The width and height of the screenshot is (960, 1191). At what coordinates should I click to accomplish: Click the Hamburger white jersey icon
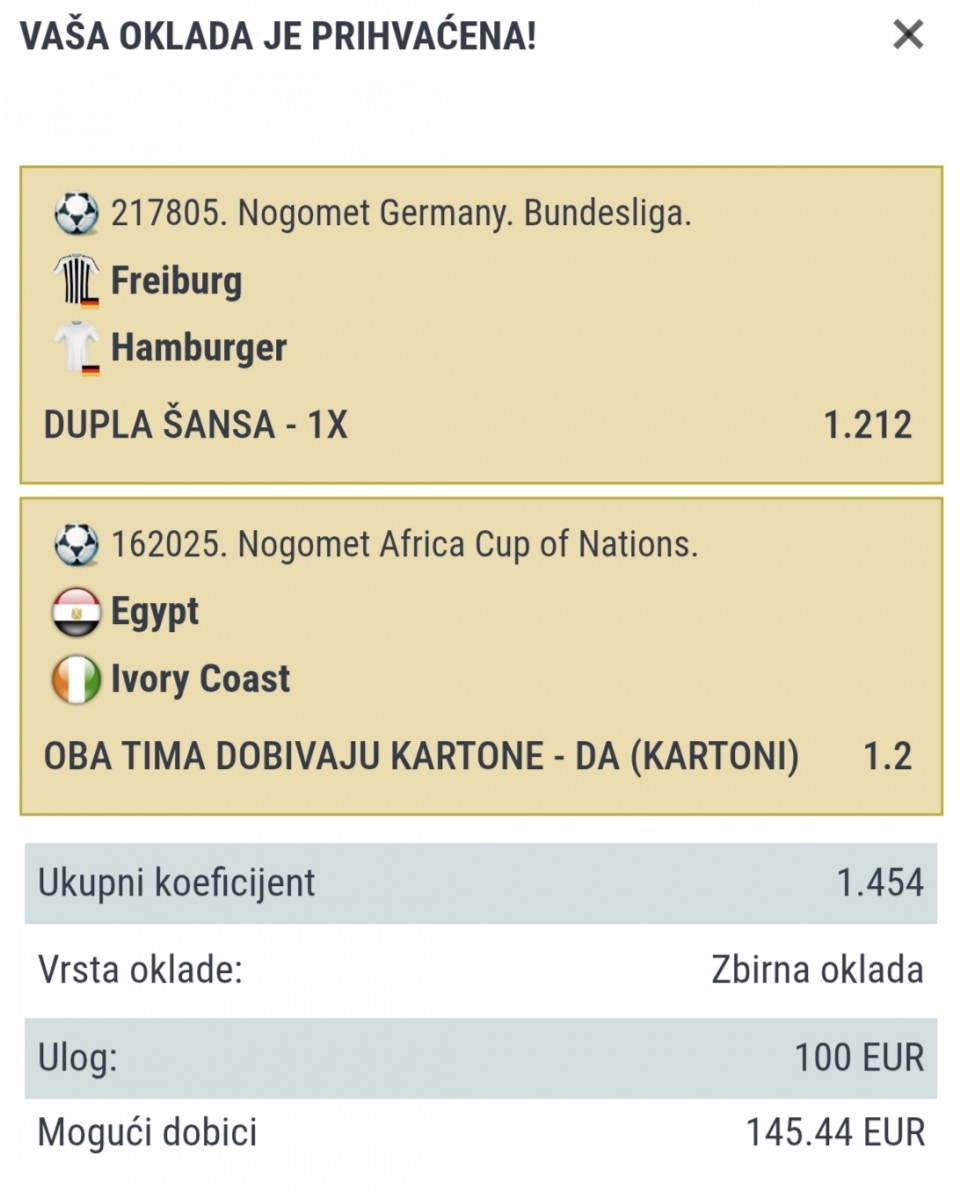(x=76, y=348)
